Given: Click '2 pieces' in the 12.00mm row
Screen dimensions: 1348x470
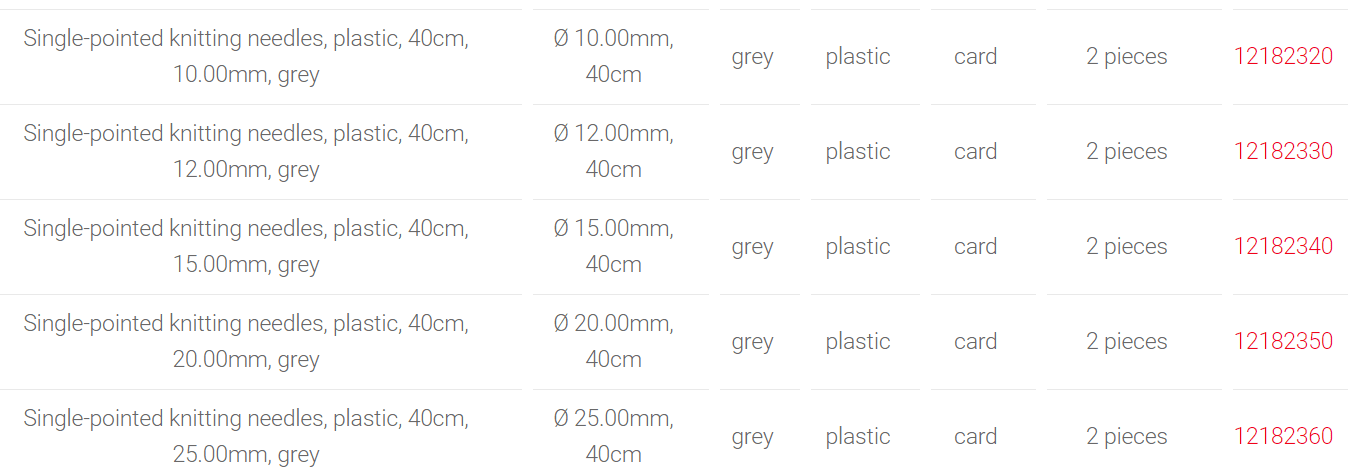Looking at the screenshot, I should 1126,152.
